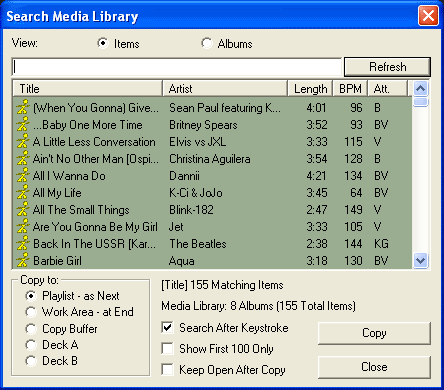Sort by the Att. column header
The width and height of the screenshot is (444, 390).
388,89
